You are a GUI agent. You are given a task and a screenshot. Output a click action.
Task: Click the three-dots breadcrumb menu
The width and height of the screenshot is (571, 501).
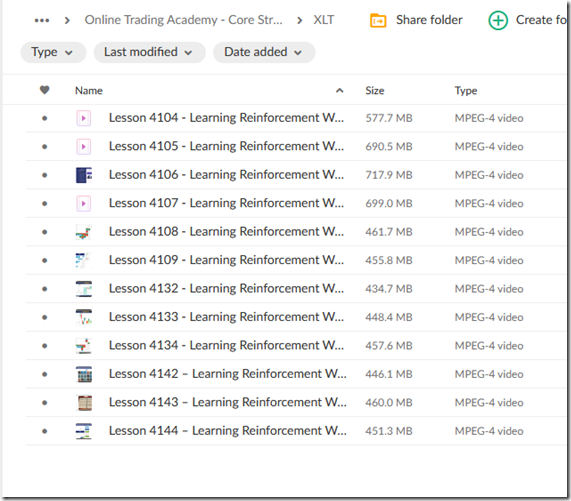(42, 20)
